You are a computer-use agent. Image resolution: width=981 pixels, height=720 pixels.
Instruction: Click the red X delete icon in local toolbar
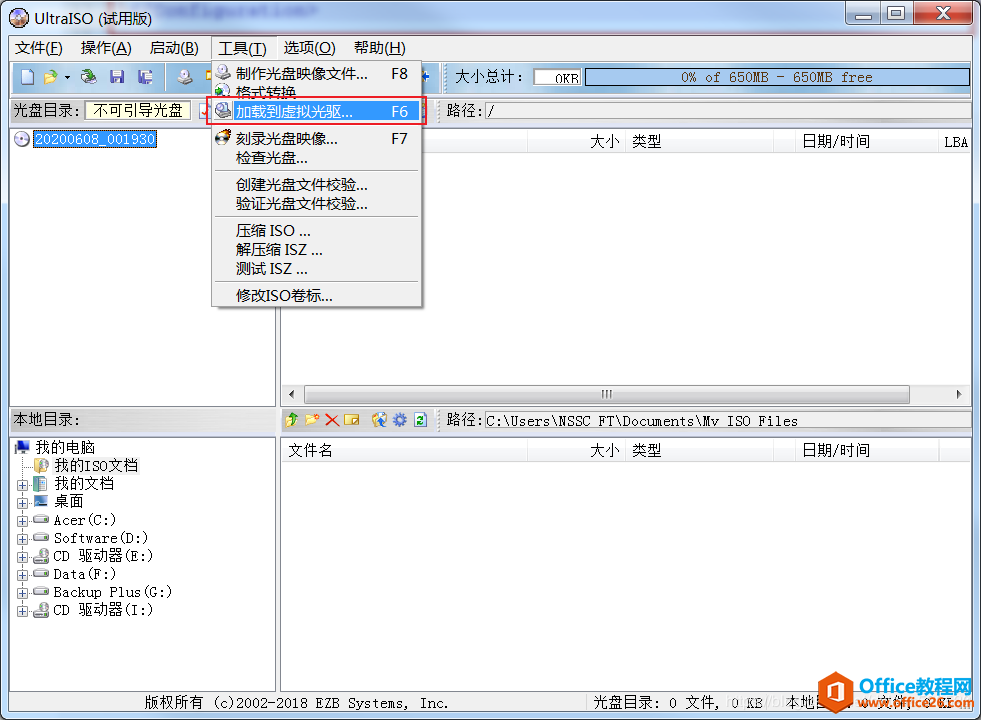point(332,420)
